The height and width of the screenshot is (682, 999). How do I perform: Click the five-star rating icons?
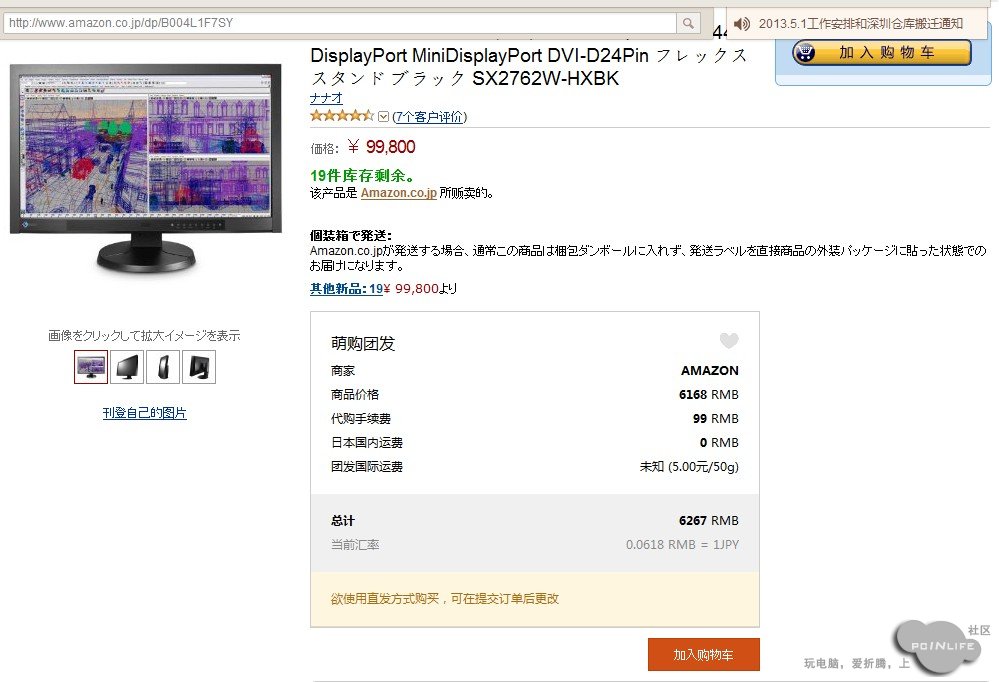tap(342, 116)
